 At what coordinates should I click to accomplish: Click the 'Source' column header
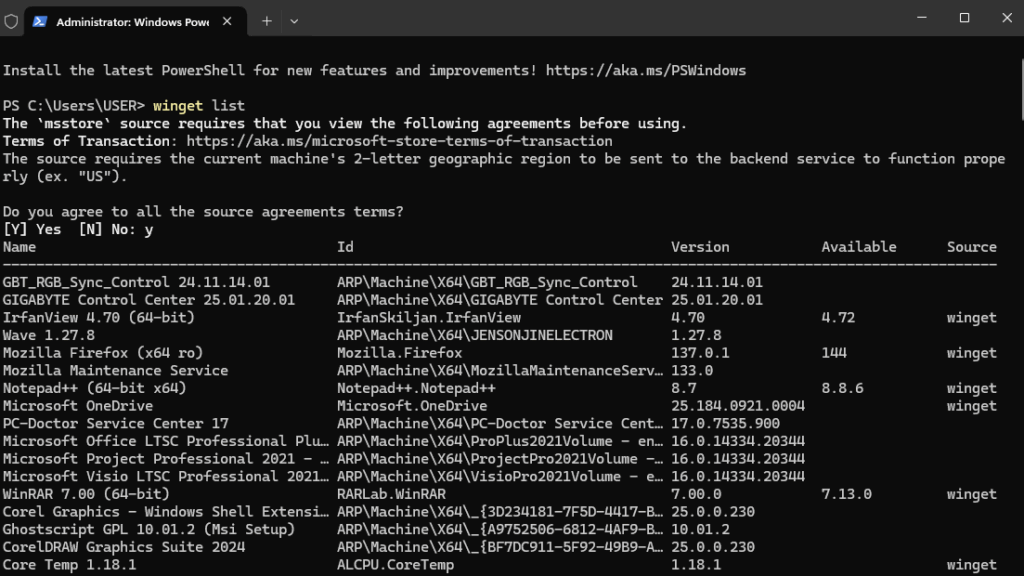[x=972, y=247]
